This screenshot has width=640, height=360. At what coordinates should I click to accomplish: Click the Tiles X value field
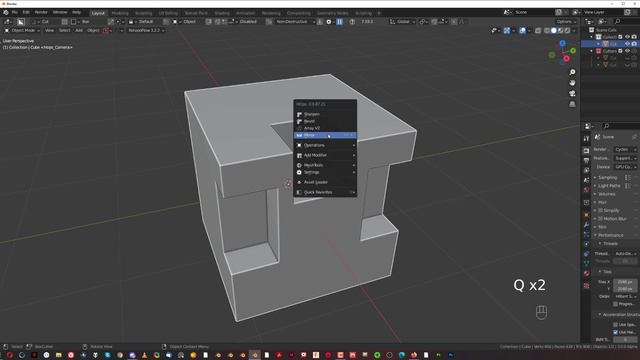625,282
